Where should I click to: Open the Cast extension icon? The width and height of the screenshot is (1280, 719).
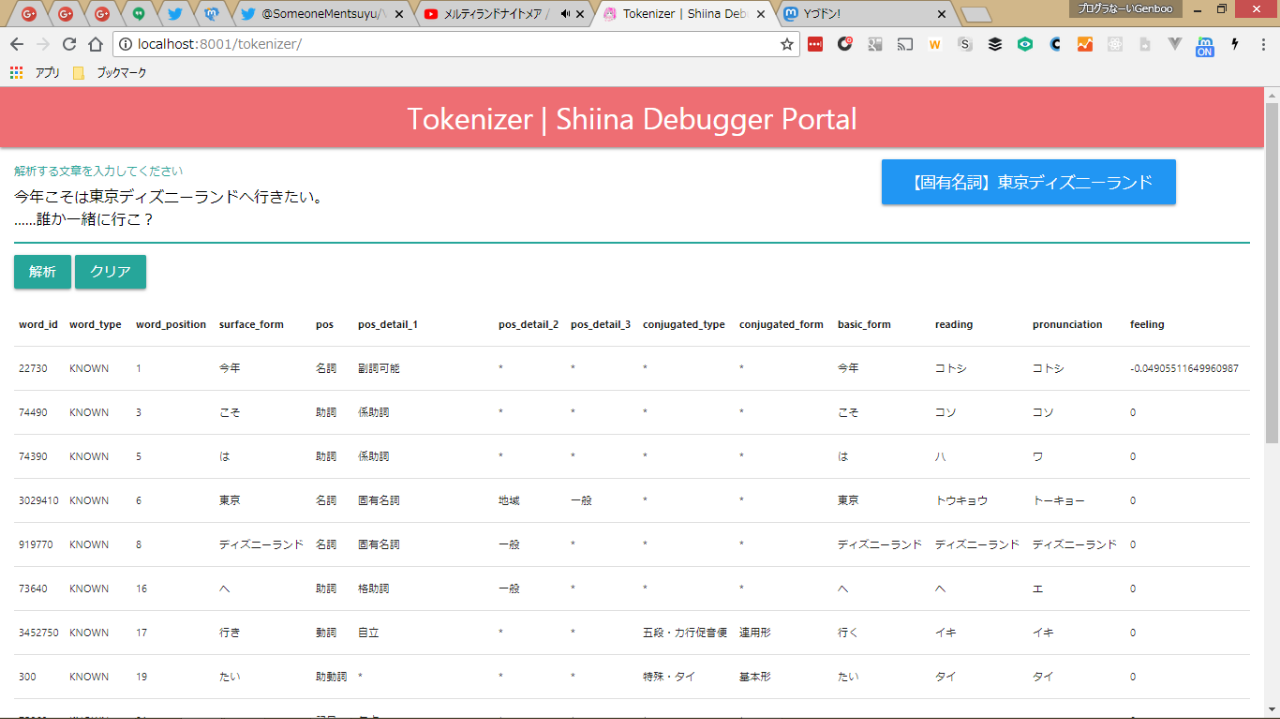pos(905,45)
